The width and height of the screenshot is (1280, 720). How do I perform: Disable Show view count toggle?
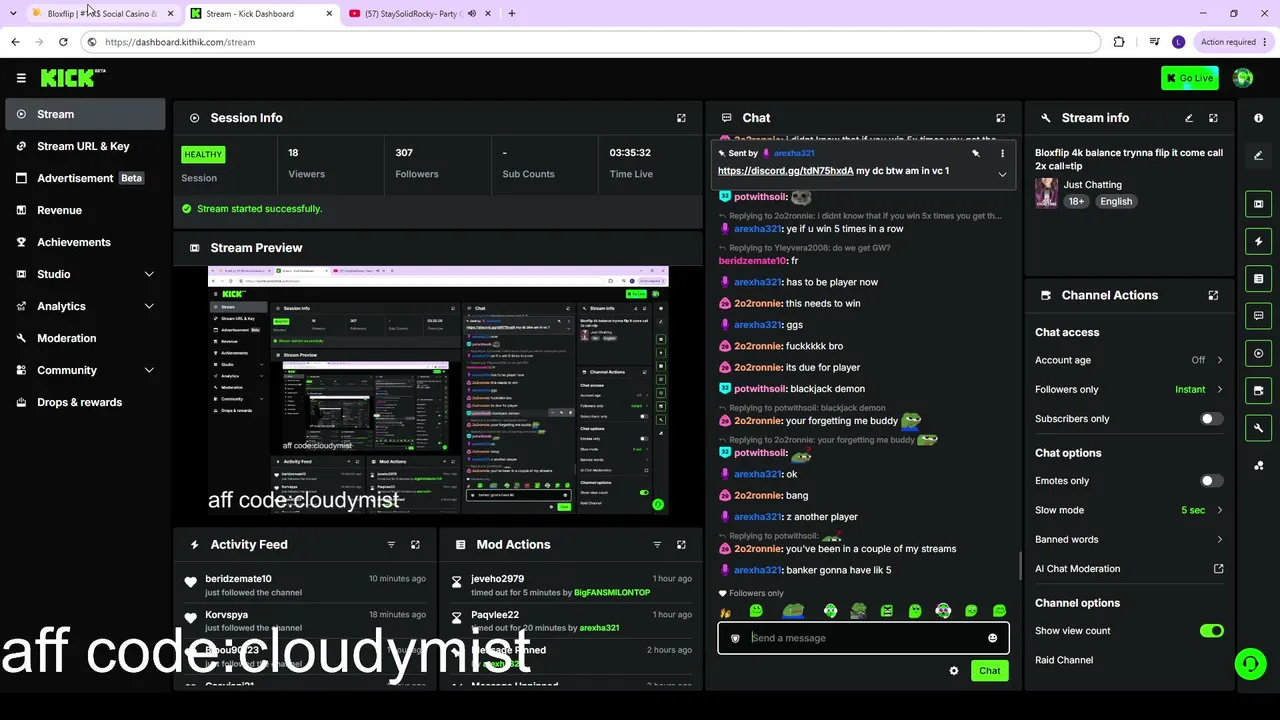click(x=1211, y=631)
